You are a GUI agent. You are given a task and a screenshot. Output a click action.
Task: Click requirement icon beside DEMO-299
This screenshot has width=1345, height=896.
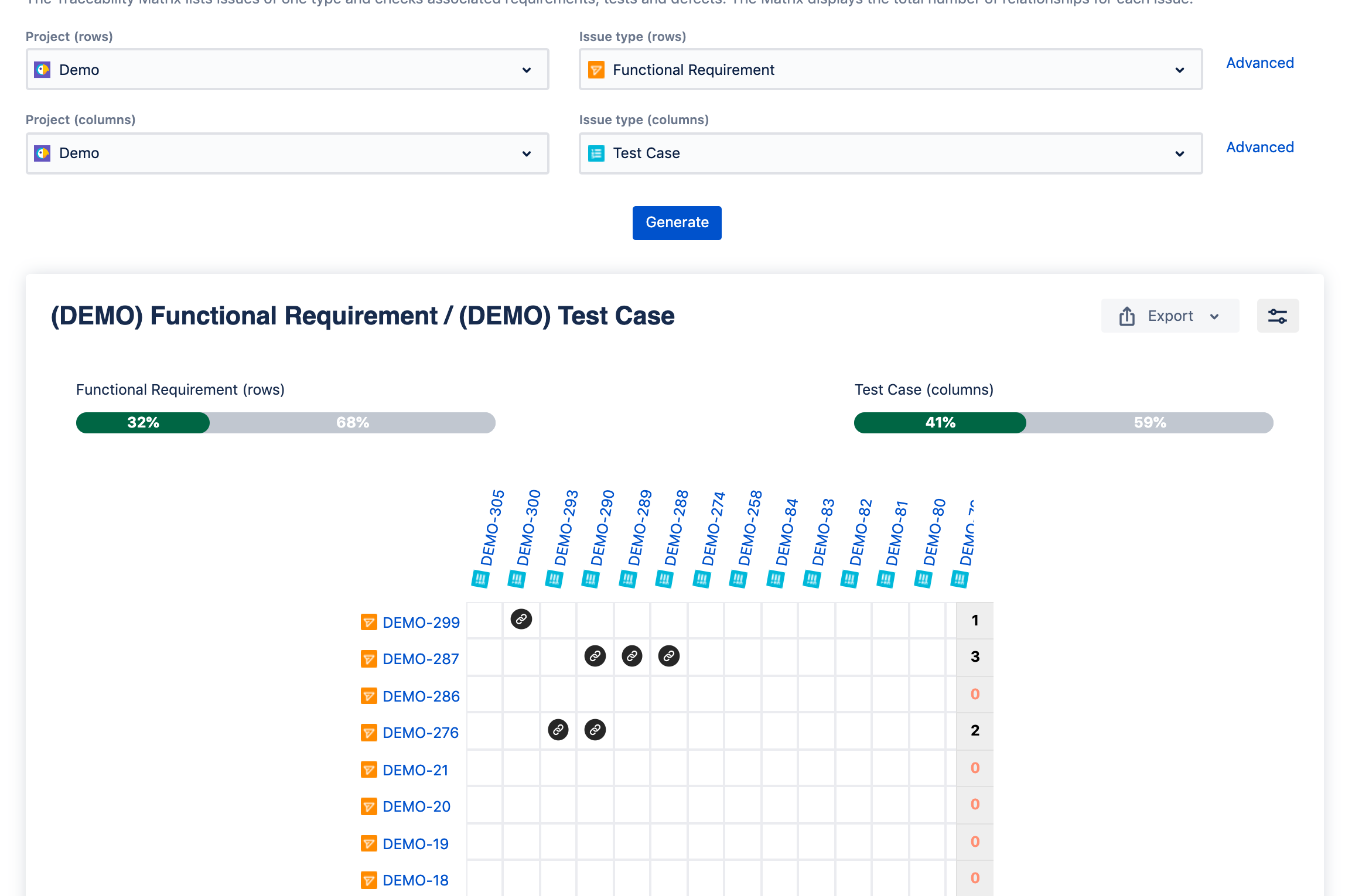pyautogui.click(x=369, y=622)
